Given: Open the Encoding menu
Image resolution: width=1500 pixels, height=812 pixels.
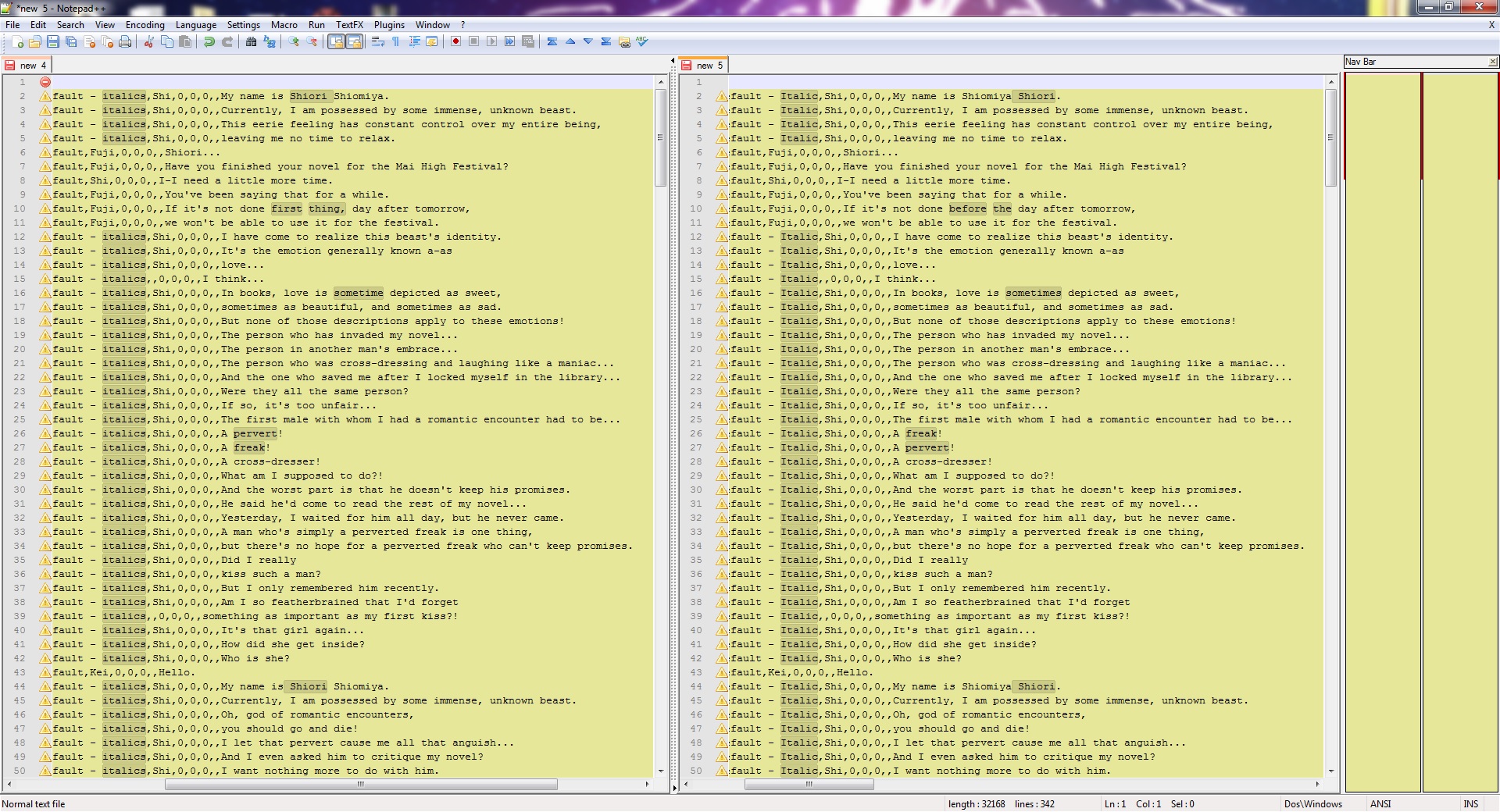Looking at the screenshot, I should point(145,25).
